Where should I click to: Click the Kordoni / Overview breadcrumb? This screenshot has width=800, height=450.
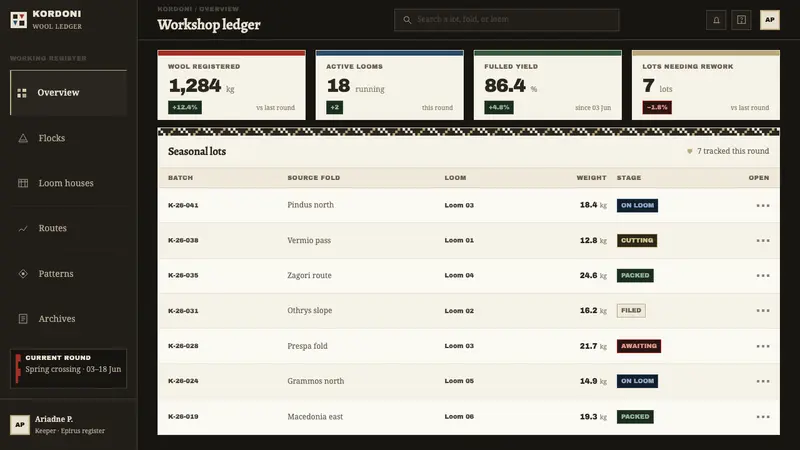coord(198,9)
